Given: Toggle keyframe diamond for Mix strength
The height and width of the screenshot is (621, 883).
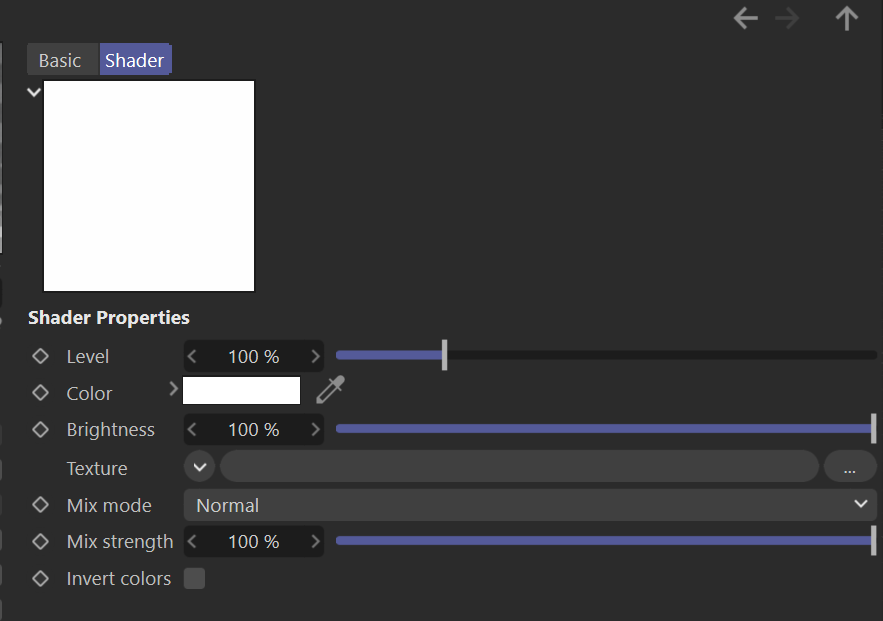Looking at the screenshot, I should point(41,541).
